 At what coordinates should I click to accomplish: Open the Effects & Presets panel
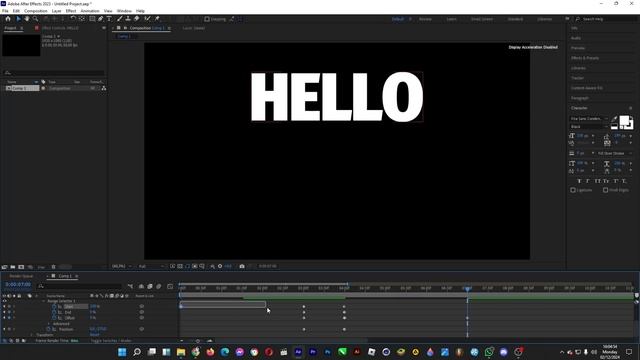click(x=585, y=58)
